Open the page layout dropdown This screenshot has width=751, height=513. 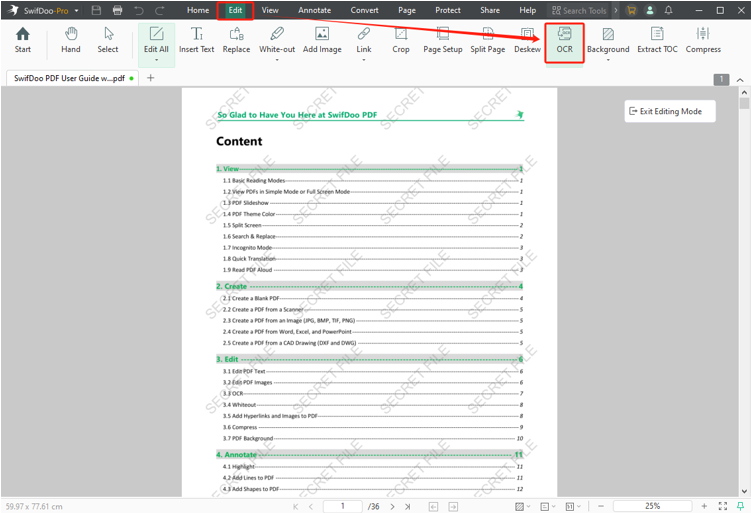pos(548,506)
